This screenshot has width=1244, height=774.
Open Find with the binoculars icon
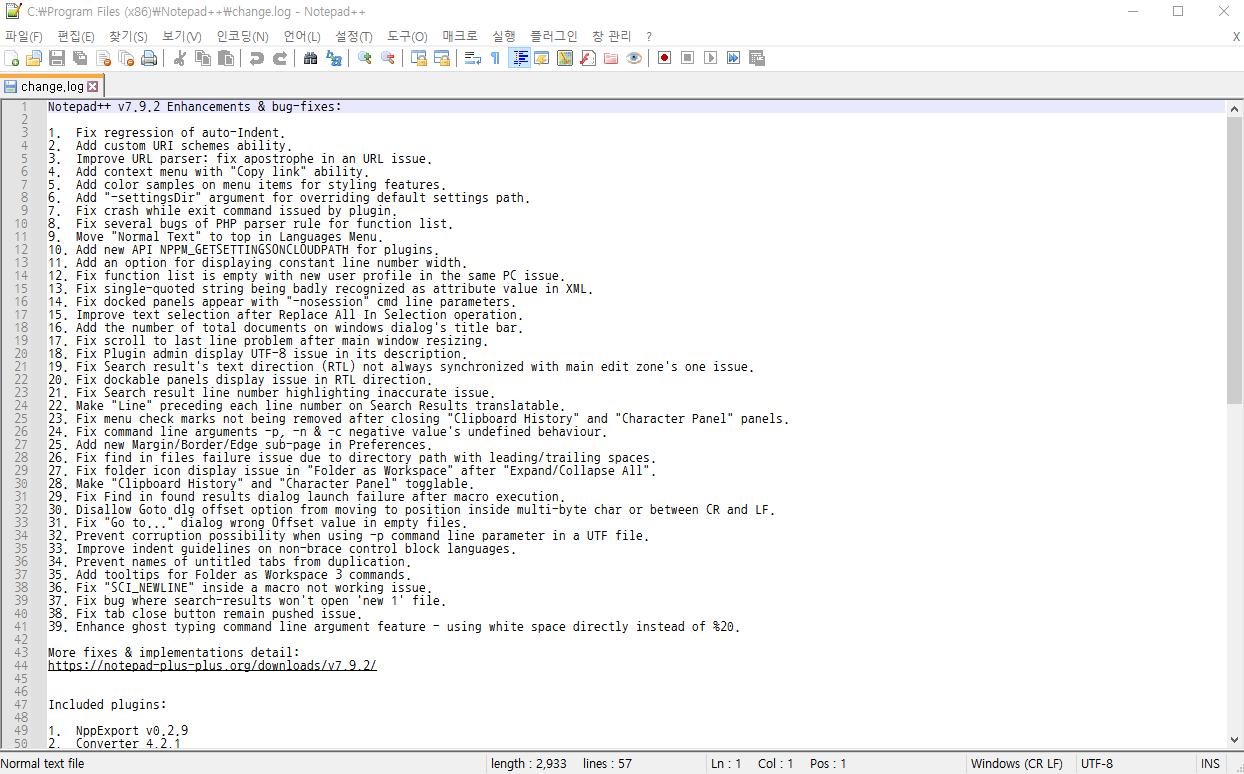(311, 58)
